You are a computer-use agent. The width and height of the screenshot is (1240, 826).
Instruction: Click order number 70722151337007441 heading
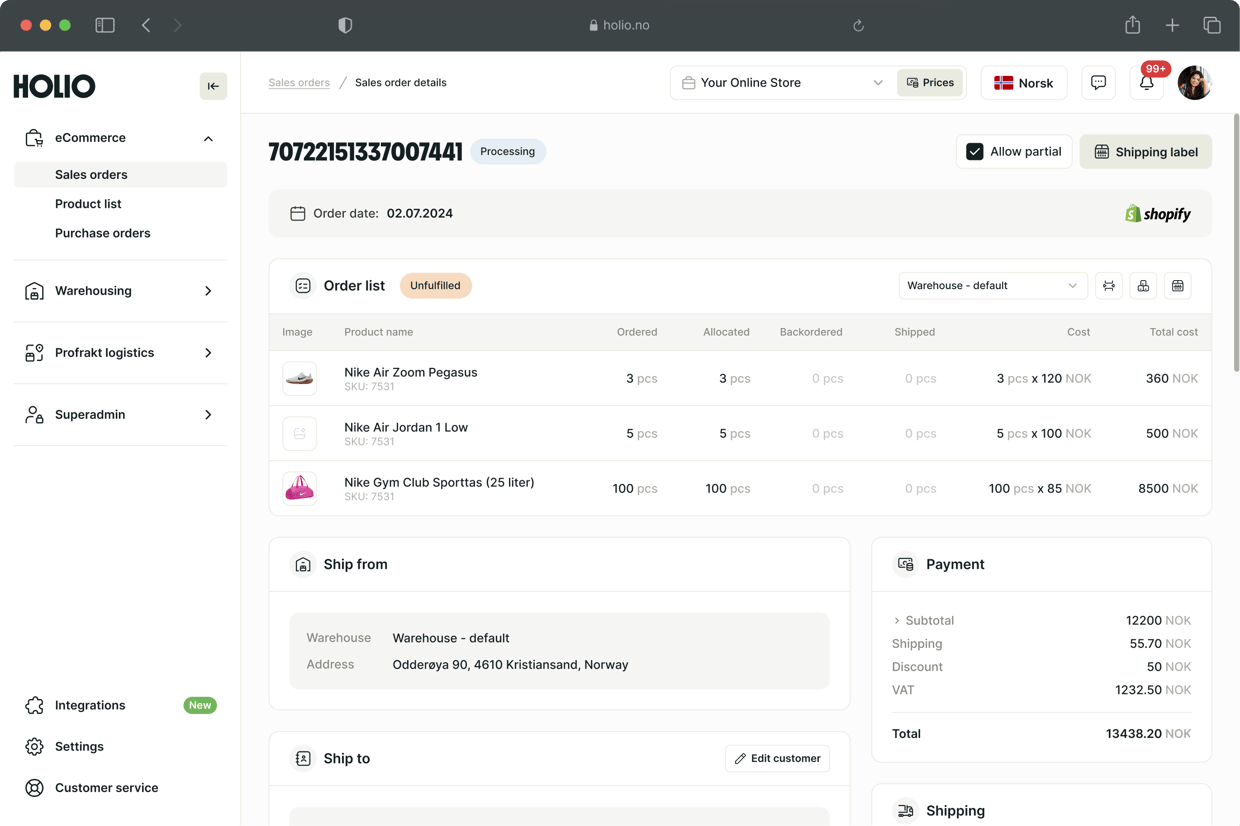(365, 152)
